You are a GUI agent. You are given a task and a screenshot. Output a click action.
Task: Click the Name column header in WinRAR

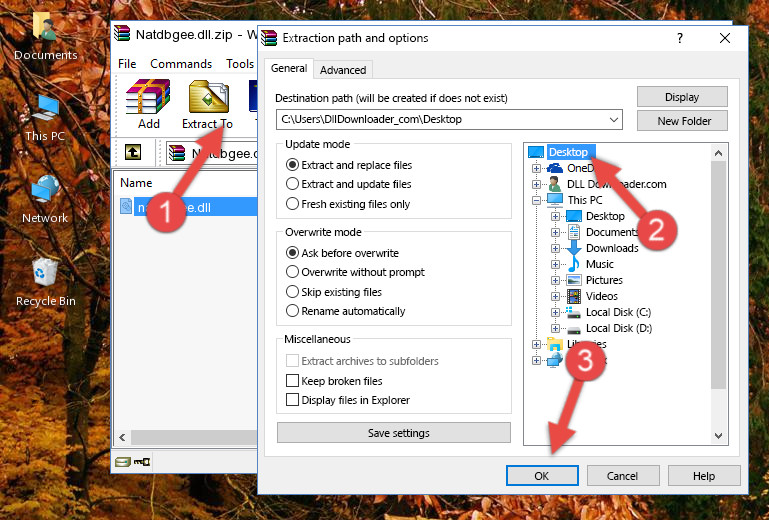136,183
